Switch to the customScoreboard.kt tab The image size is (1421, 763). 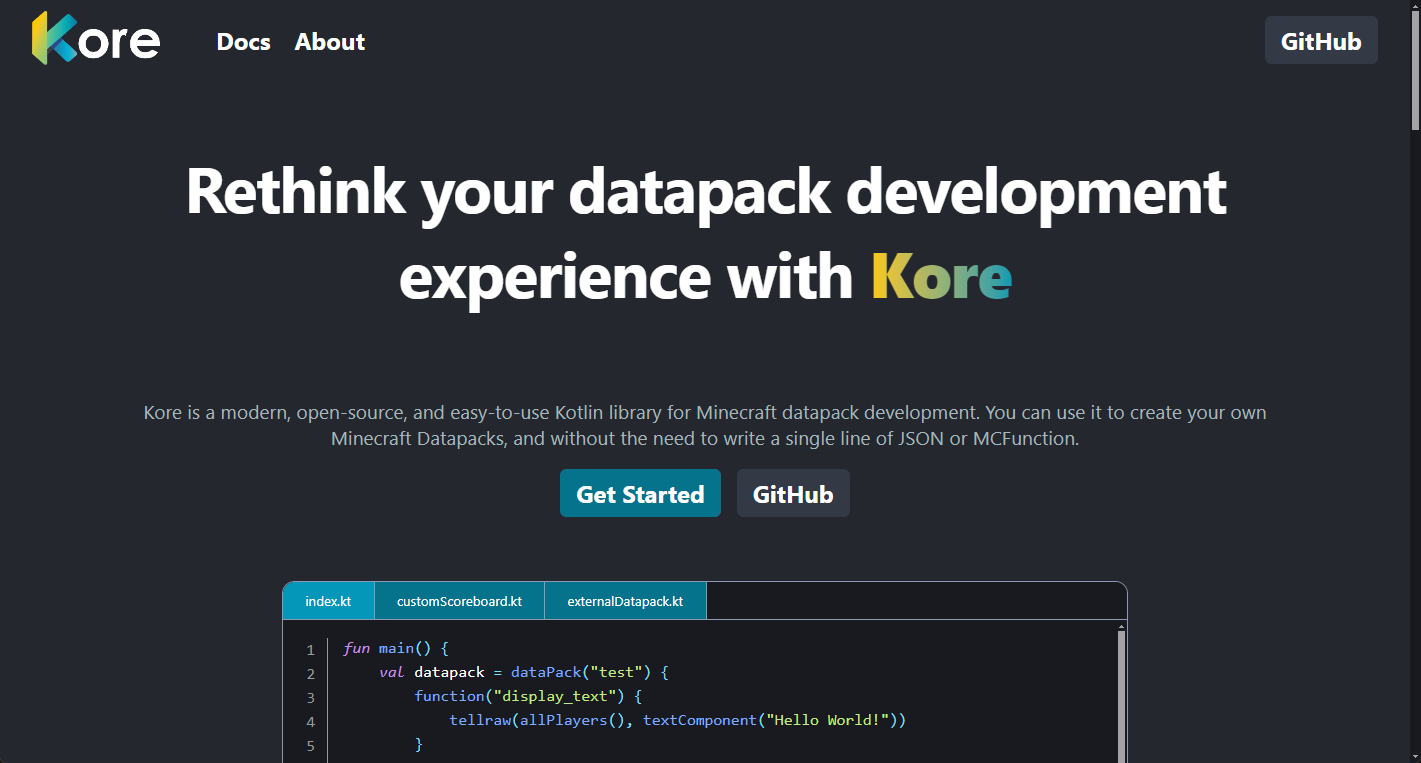(x=459, y=601)
